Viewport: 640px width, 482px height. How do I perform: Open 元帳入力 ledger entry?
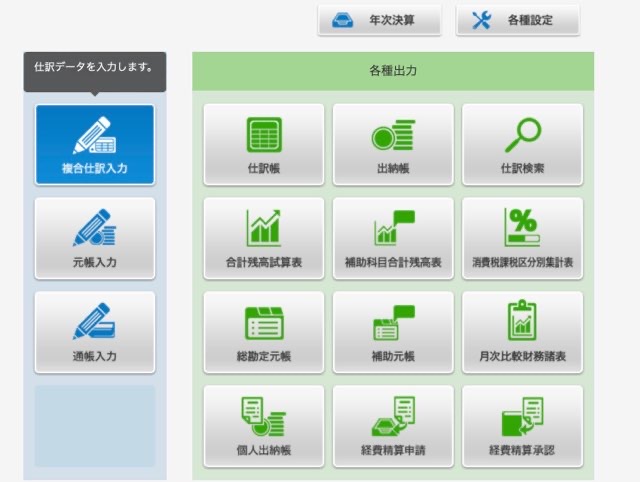pos(95,238)
